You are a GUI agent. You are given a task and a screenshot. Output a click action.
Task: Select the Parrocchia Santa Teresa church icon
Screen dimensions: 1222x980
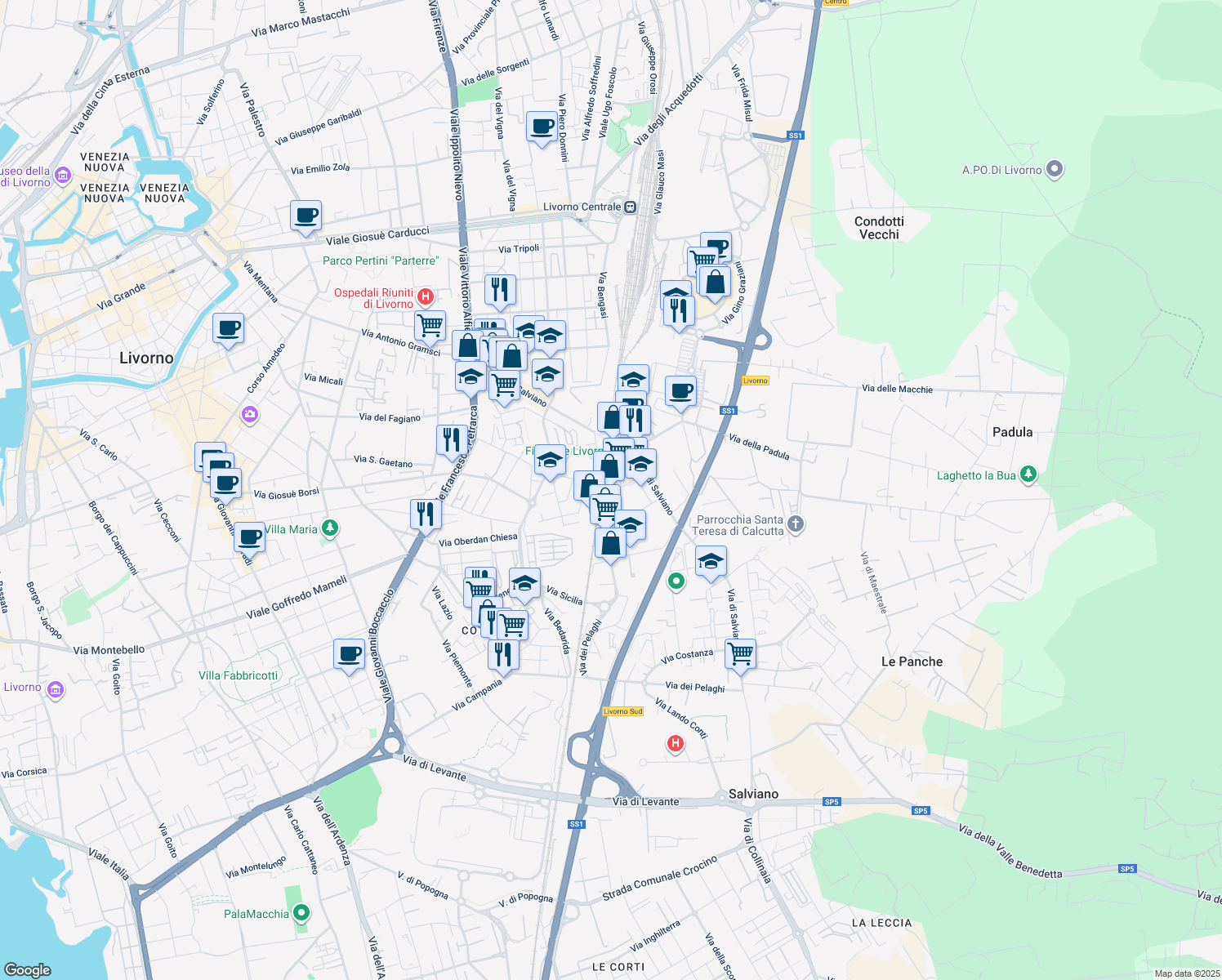(796, 524)
